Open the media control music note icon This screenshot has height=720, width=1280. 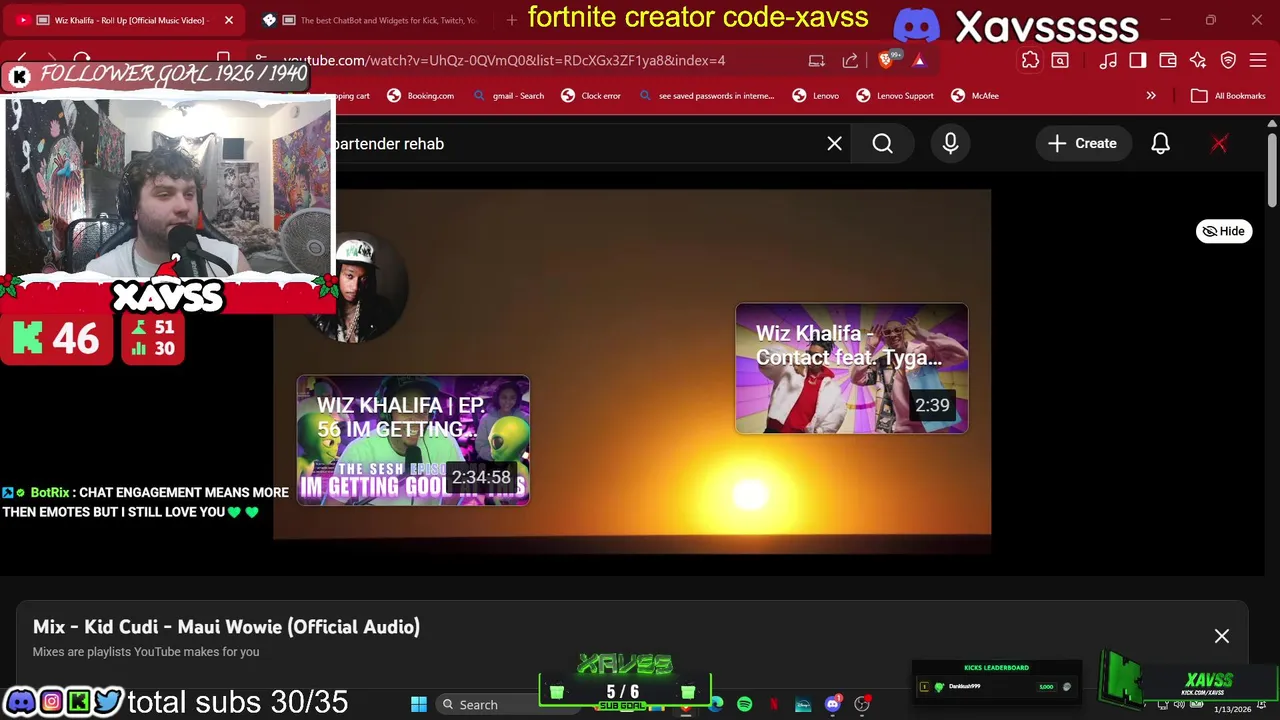pyautogui.click(x=1108, y=60)
